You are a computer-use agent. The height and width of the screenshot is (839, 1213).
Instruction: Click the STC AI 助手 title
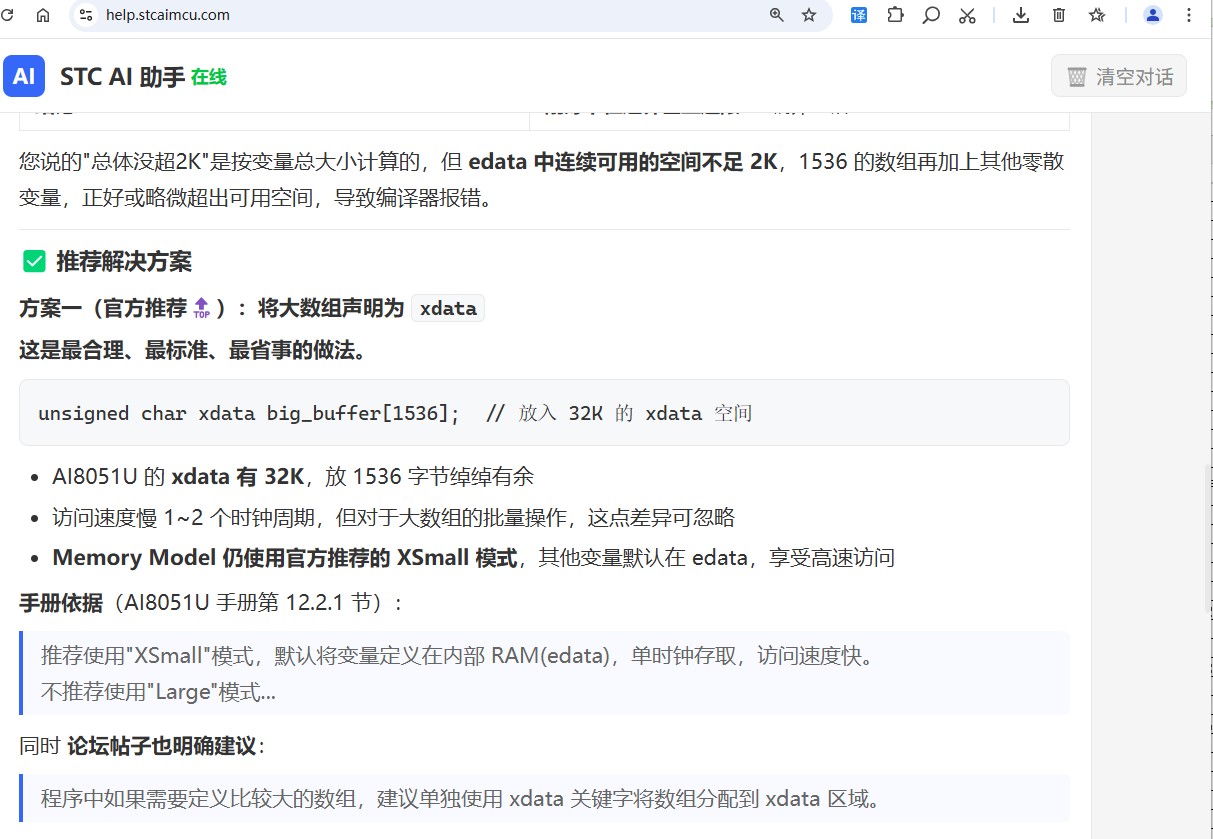(x=122, y=77)
